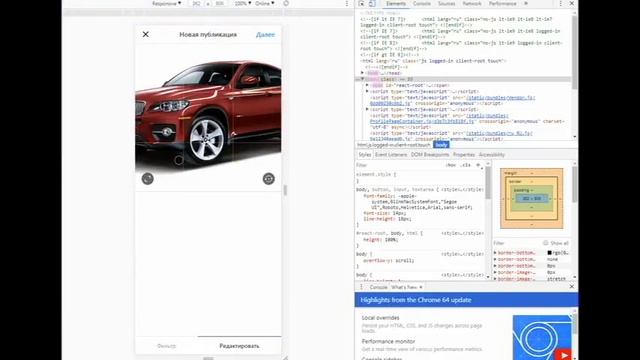Click the rotate image icon on photo
The image size is (640, 360).
click(x=269, y=178)
